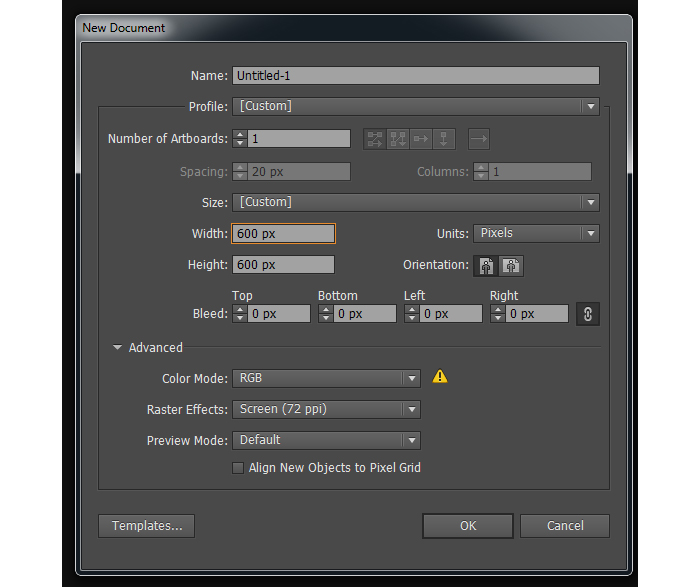Select the Grid by Column artboard layout icon
The height and width of the screenshot is (587, 700).
click(x=397, y=139)
